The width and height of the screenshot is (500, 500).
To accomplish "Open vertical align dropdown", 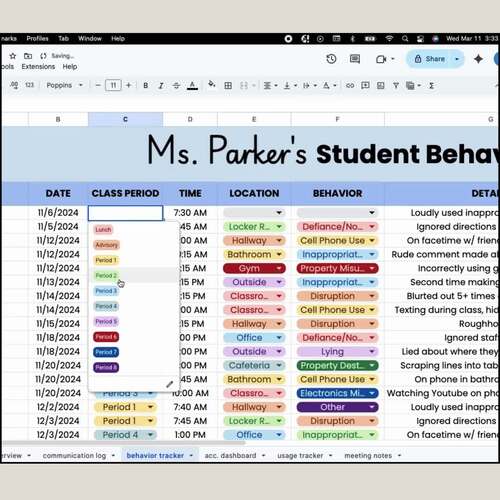I will coord(290,86).
